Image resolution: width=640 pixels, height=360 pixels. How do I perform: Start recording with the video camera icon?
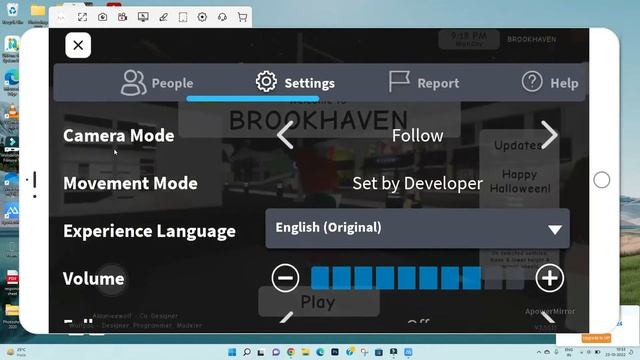tap(122, 17)
